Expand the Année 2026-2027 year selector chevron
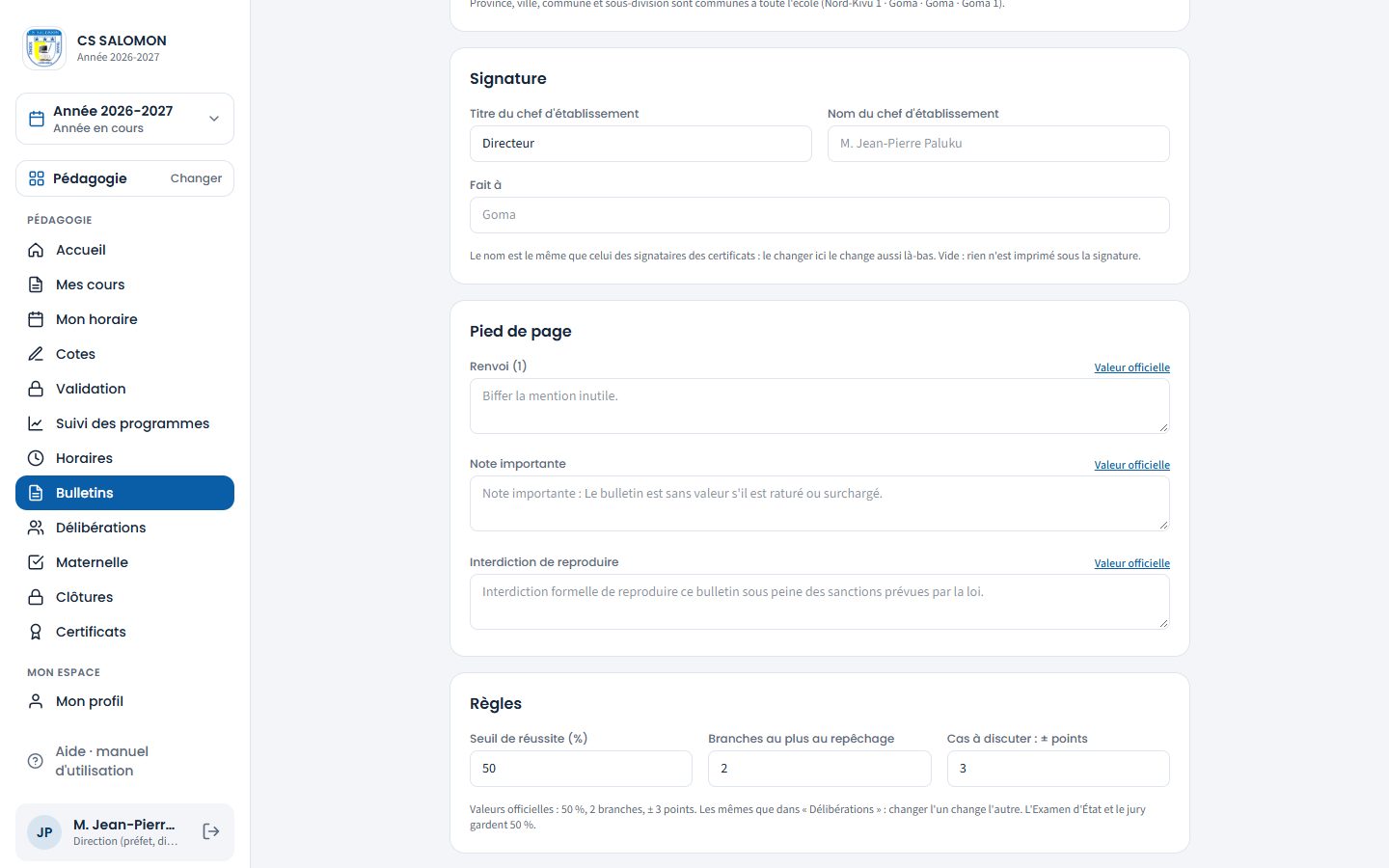 pyautogui.click(x=214, y=119)
